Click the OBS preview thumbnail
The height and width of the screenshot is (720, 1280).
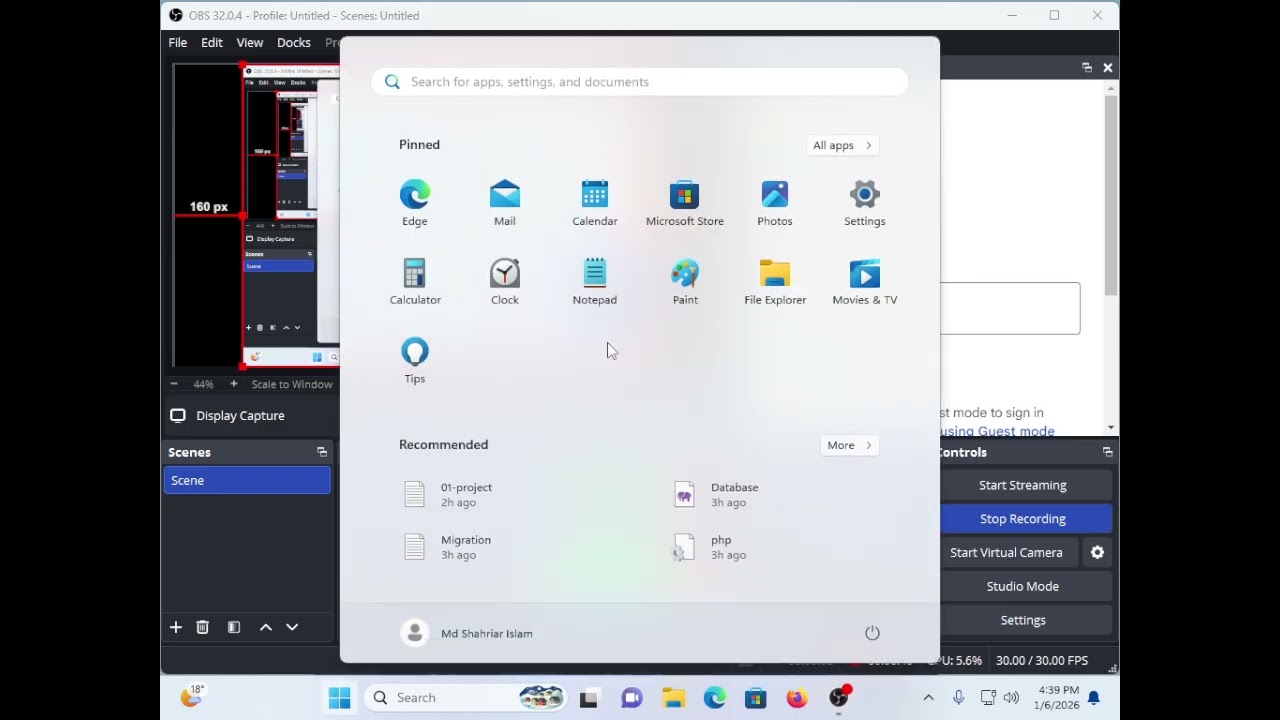[x=256, y=216]
